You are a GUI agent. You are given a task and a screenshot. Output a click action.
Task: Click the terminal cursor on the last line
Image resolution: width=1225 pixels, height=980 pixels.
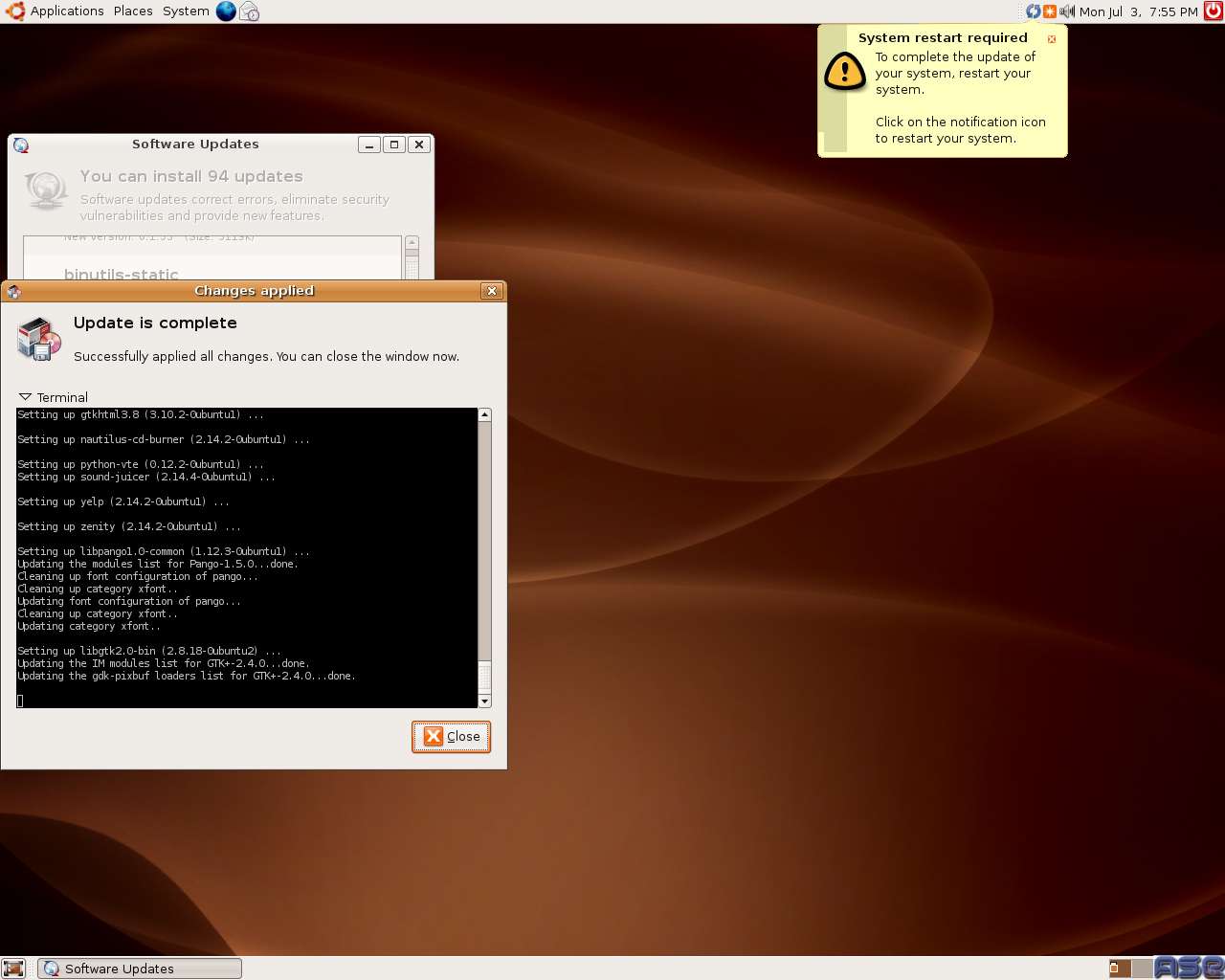pos(20,701)
